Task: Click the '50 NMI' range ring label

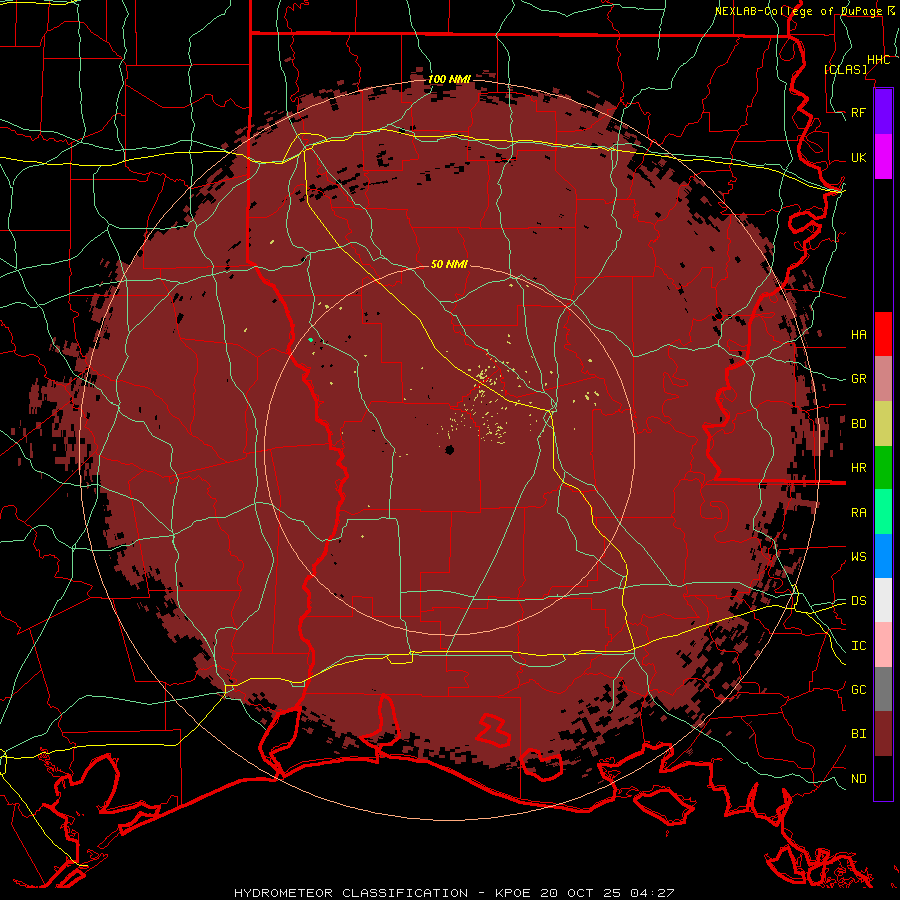Action: click(449, 264)
